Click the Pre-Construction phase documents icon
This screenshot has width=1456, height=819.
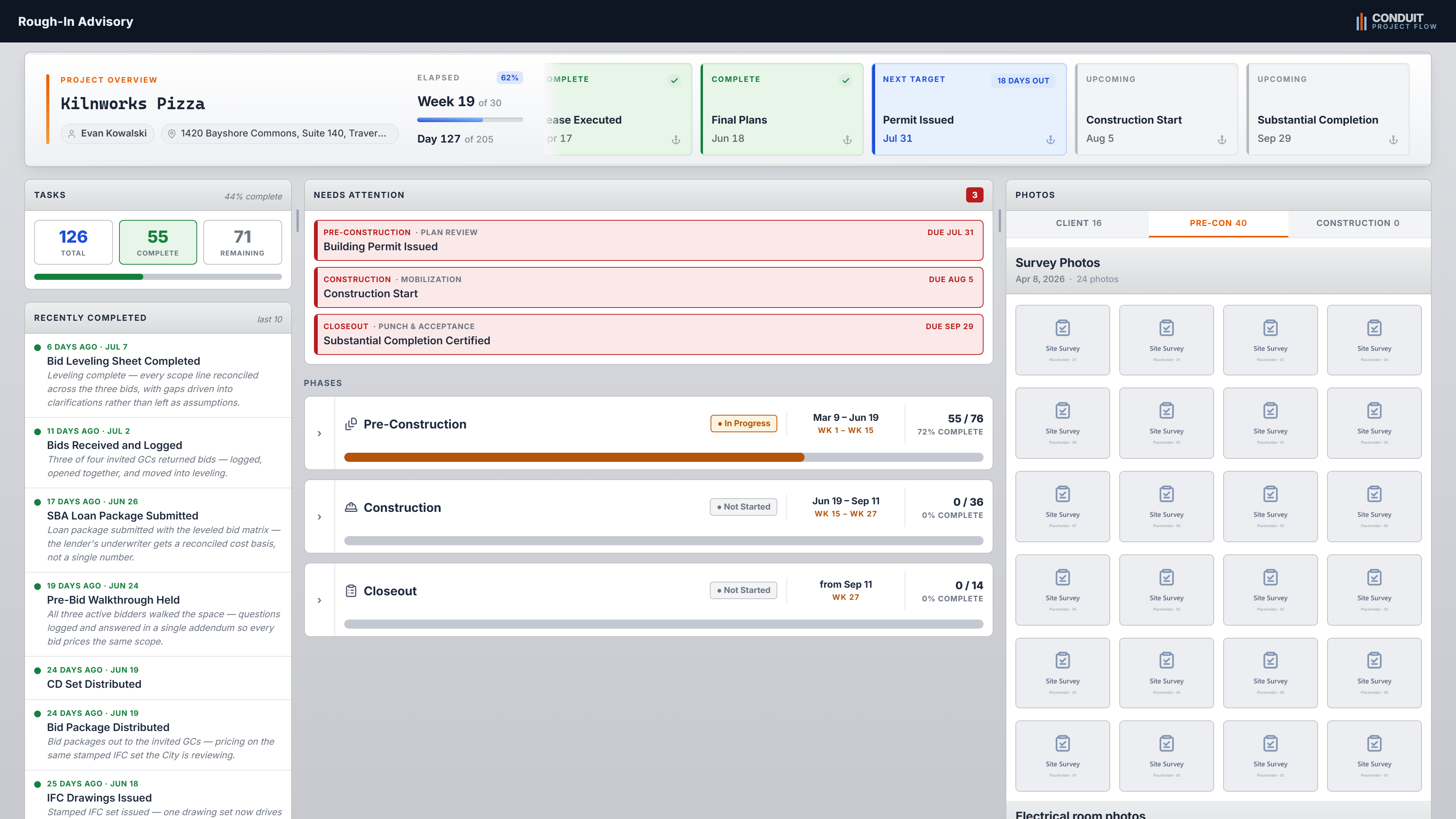[351, 424]
